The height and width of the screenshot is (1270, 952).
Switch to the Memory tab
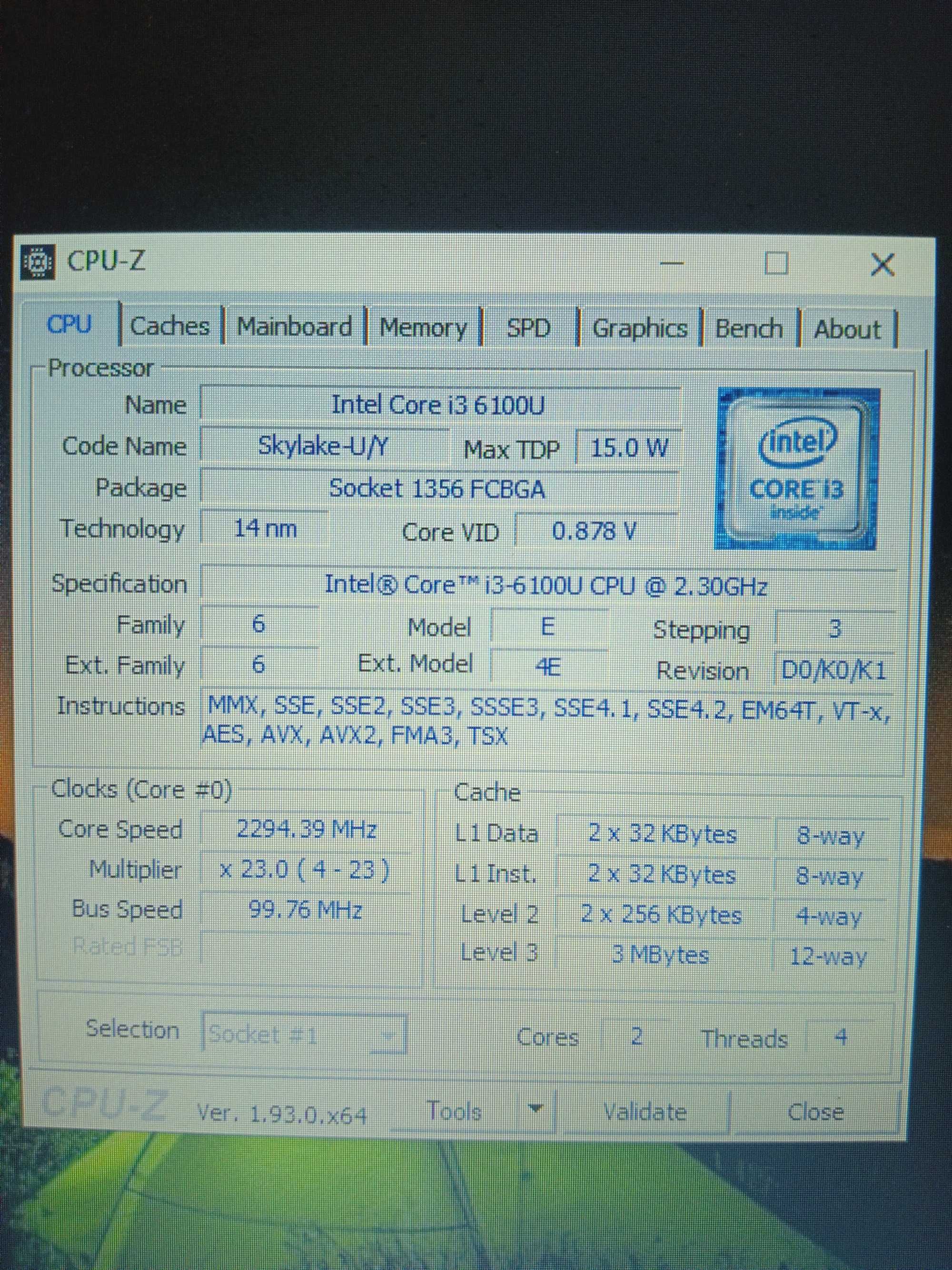point(423,329)
